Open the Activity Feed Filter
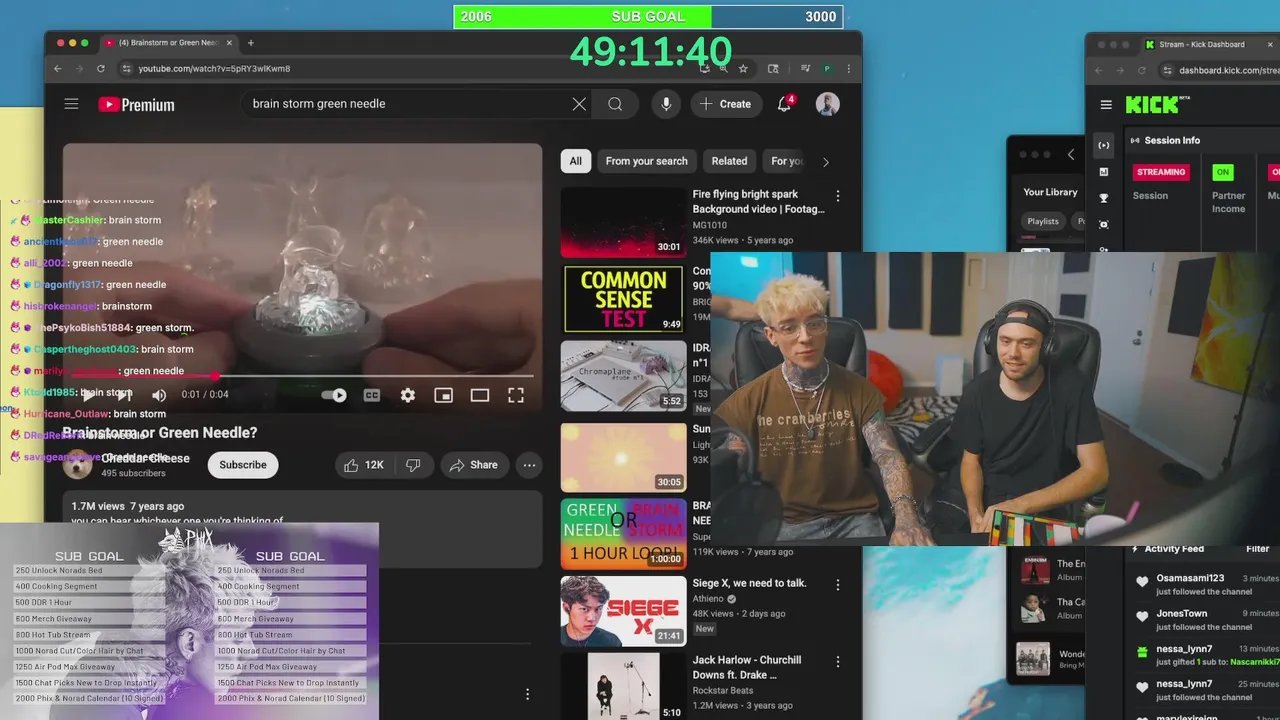The image size is (1280, 720). (x=1257, y=549)
